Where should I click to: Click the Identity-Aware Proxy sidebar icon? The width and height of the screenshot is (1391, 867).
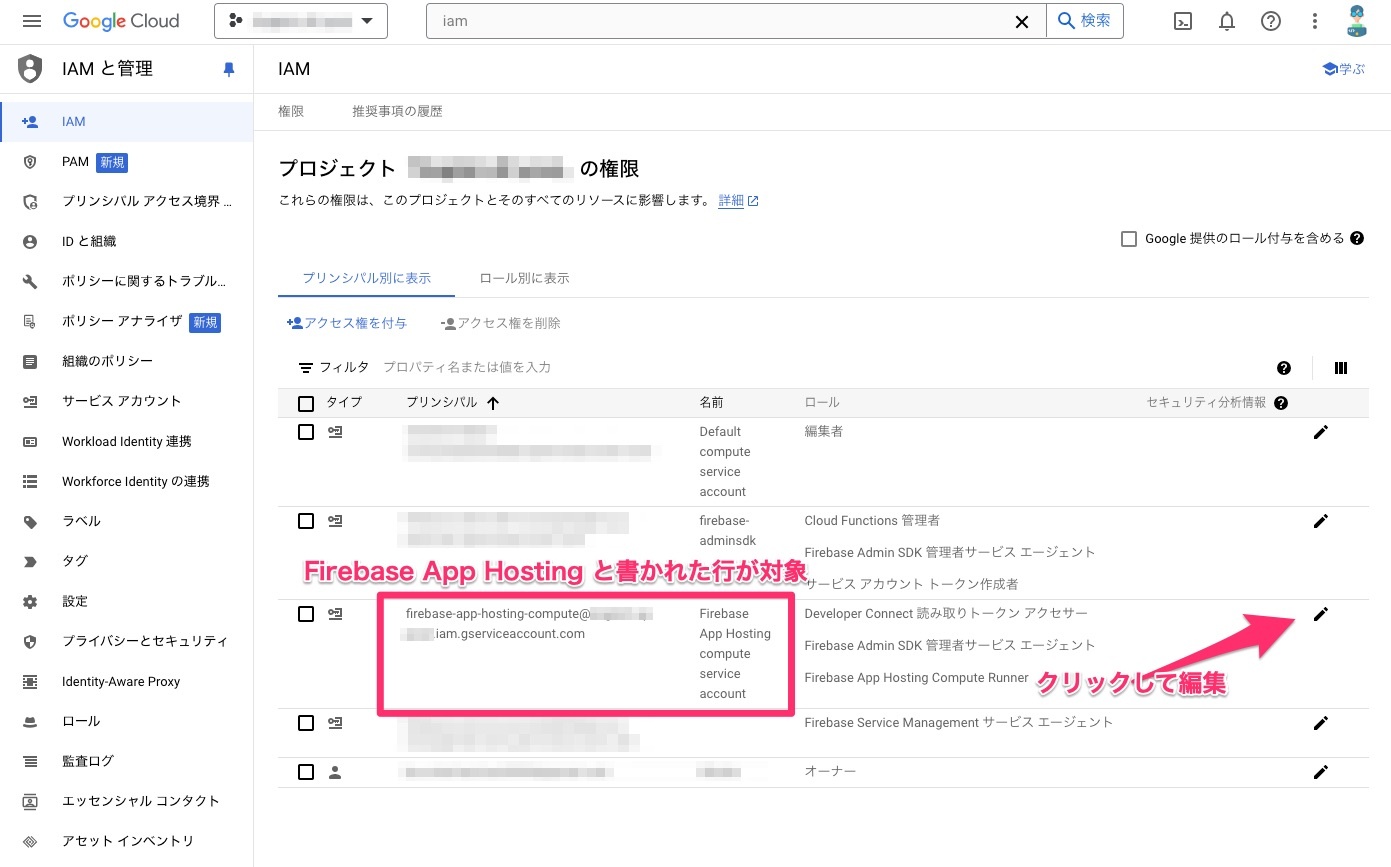pos(30,681)
